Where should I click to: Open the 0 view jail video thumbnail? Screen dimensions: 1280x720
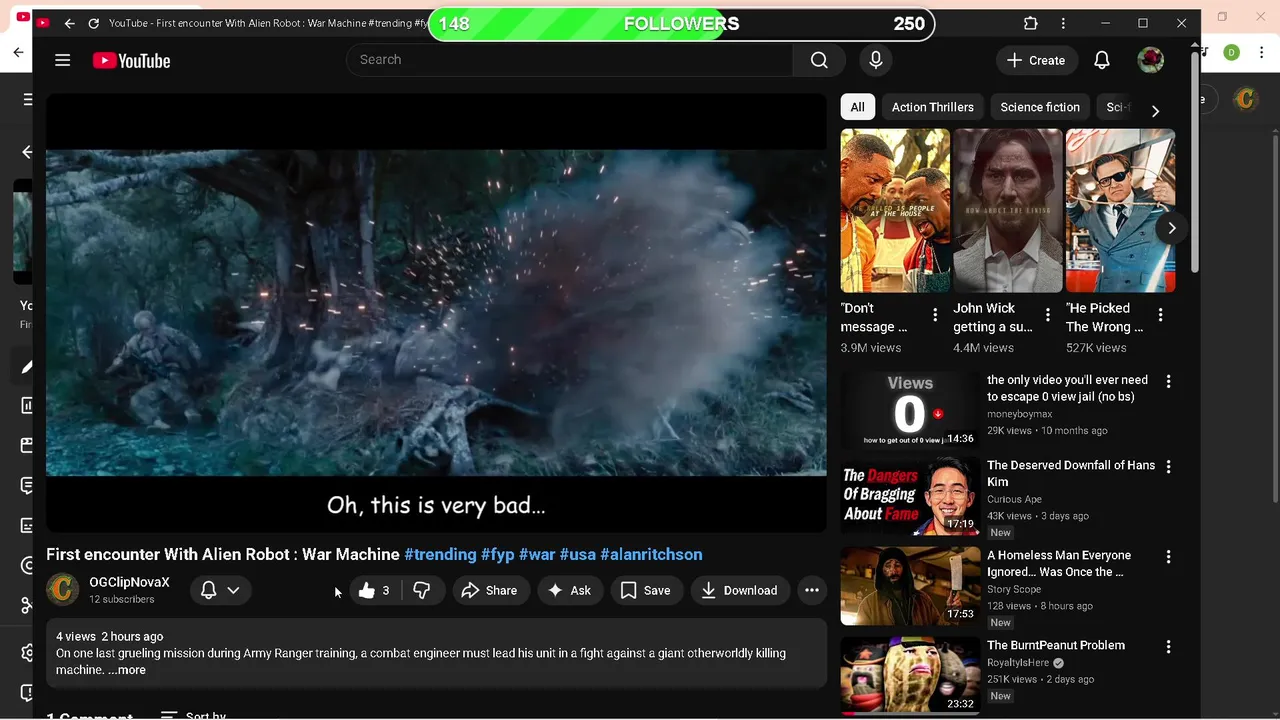pos(910,409)
